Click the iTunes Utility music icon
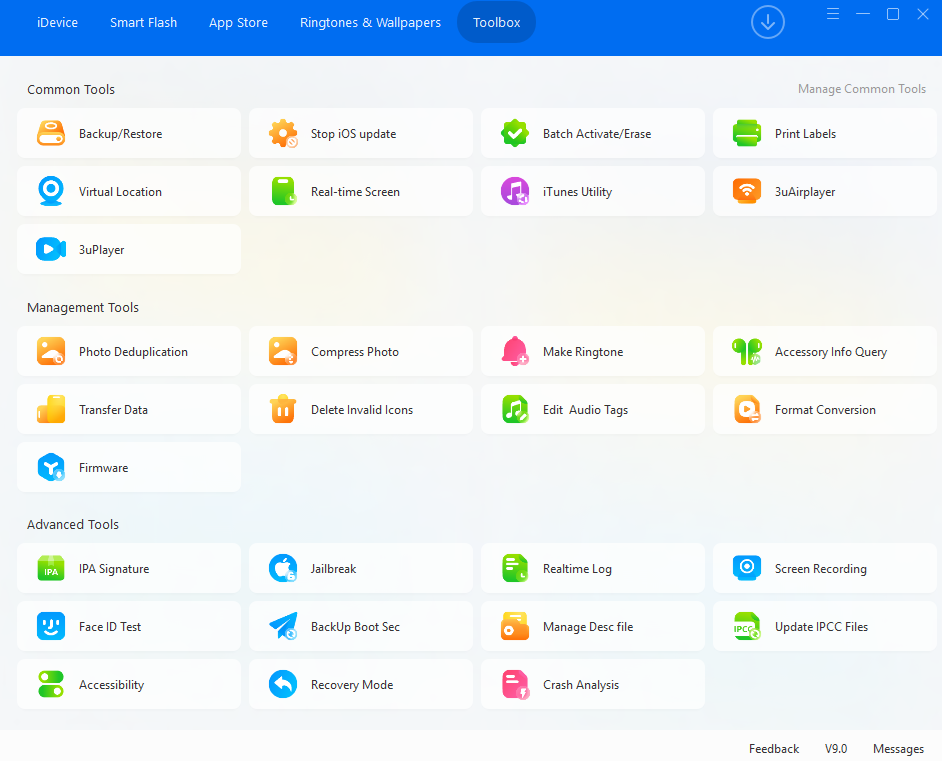The width and height of the screenshot is (942, 761). [x=515, y=192]
